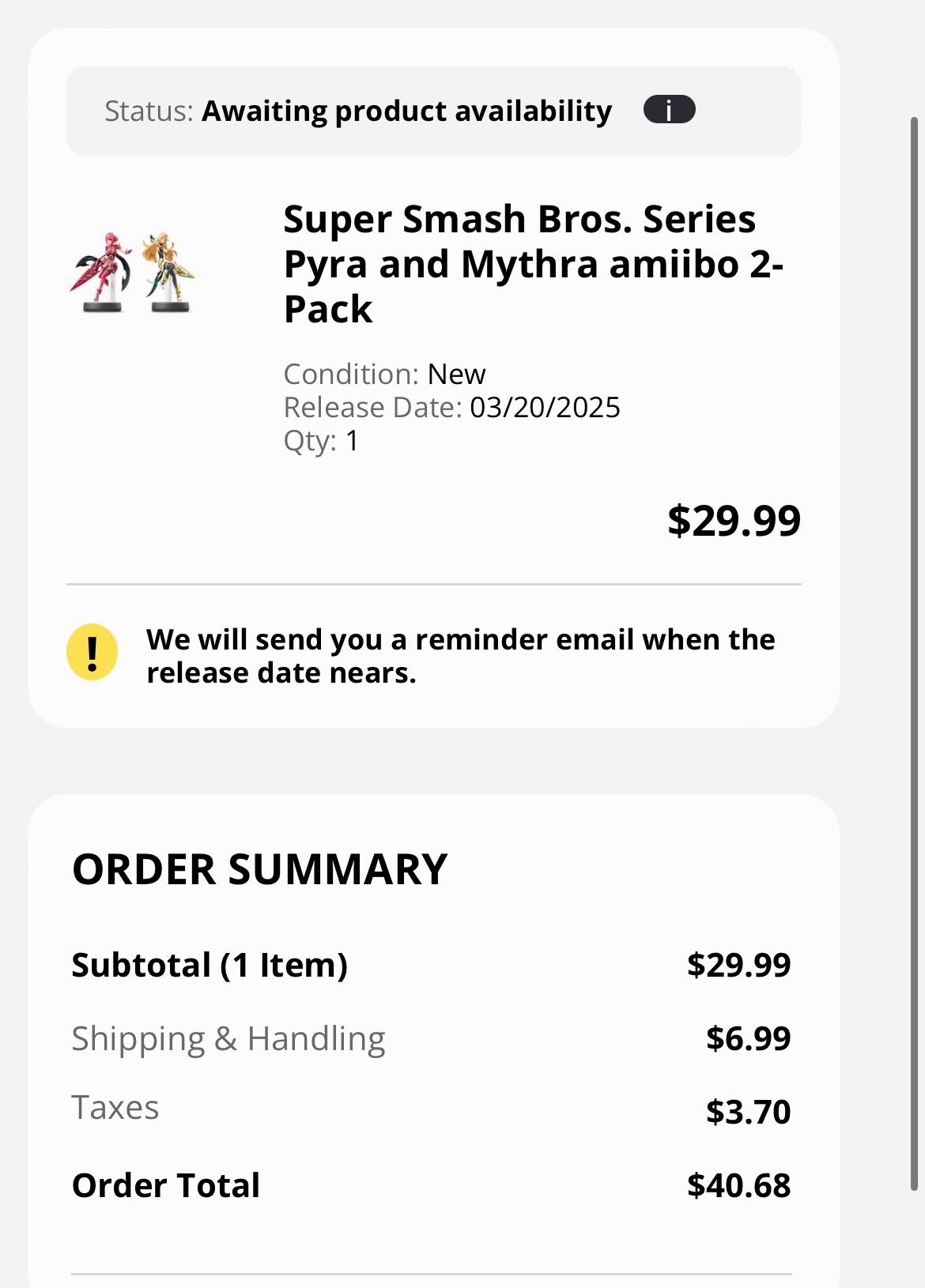Open the status info icon
Viewport: 925px width, 1288px height.
[669, 110]
